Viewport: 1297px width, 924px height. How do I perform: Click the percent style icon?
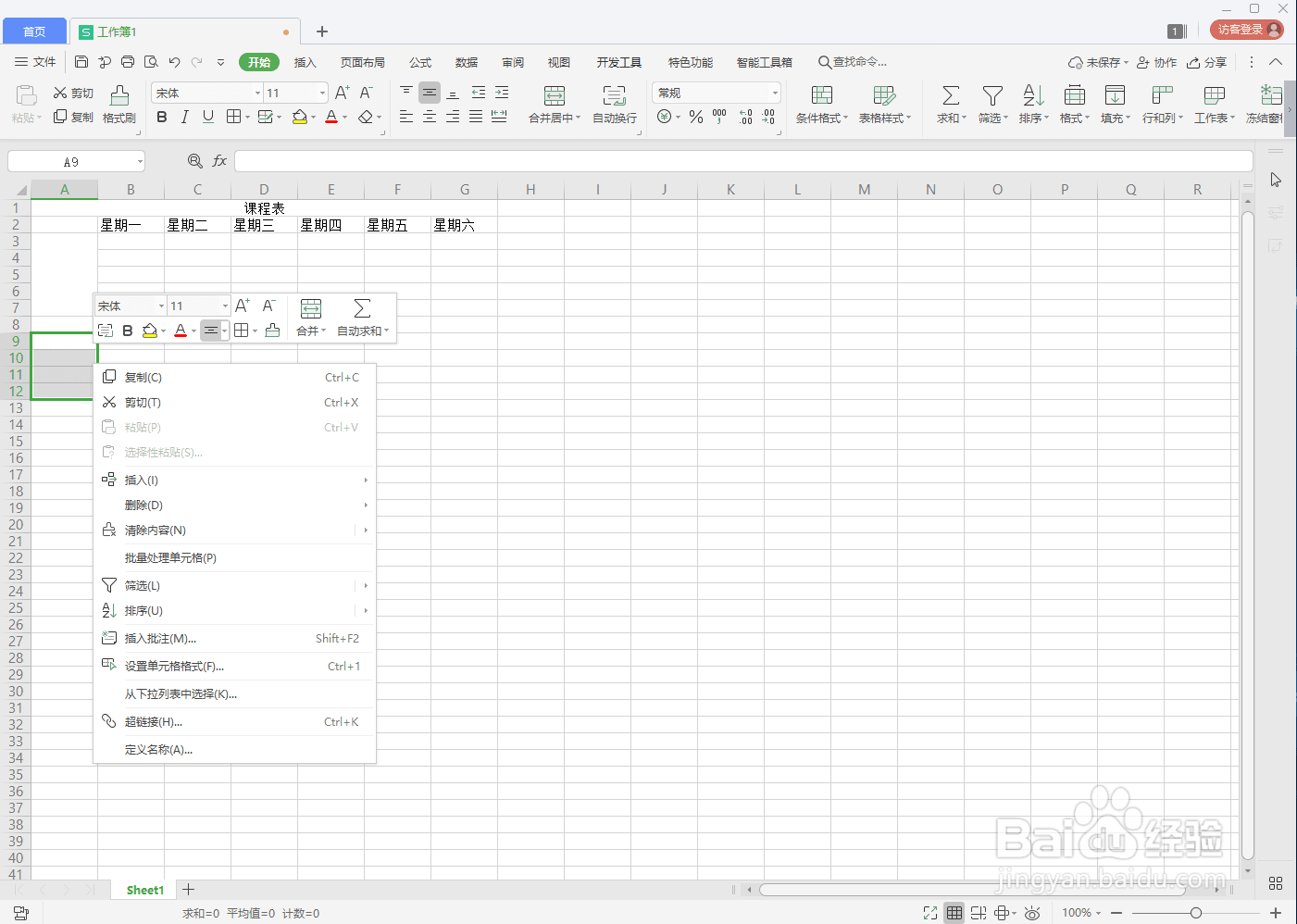click(x=696, y=117)
